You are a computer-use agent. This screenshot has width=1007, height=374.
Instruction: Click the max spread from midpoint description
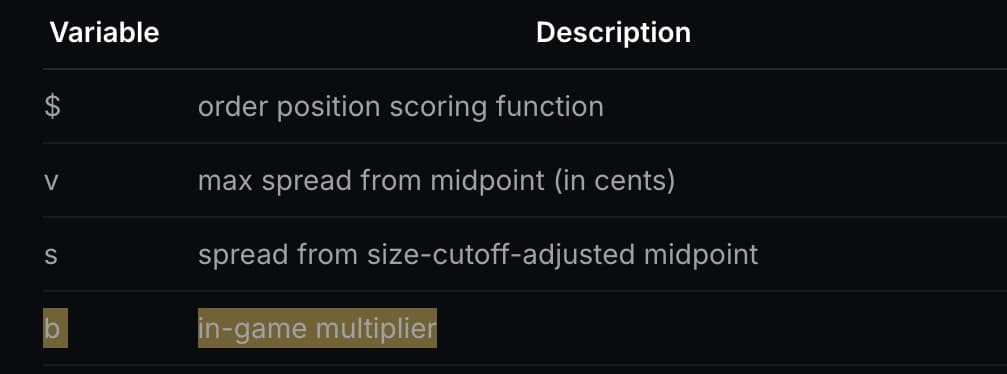click(437, 181)
